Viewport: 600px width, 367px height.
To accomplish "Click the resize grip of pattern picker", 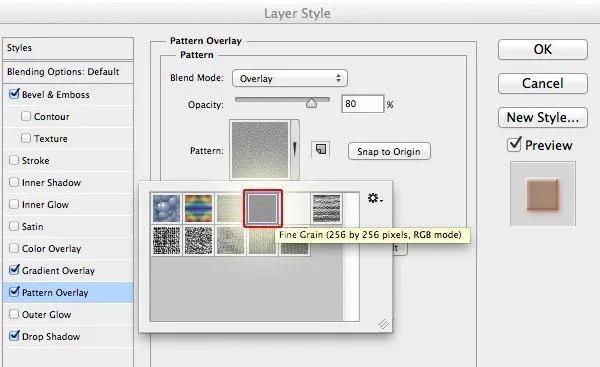I will pyautogui.click(x=383, y=324).
